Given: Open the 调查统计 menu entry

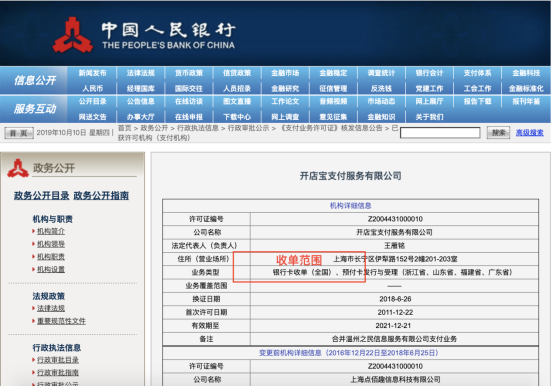Looking at the screenshot, I should tap(381, 73).
